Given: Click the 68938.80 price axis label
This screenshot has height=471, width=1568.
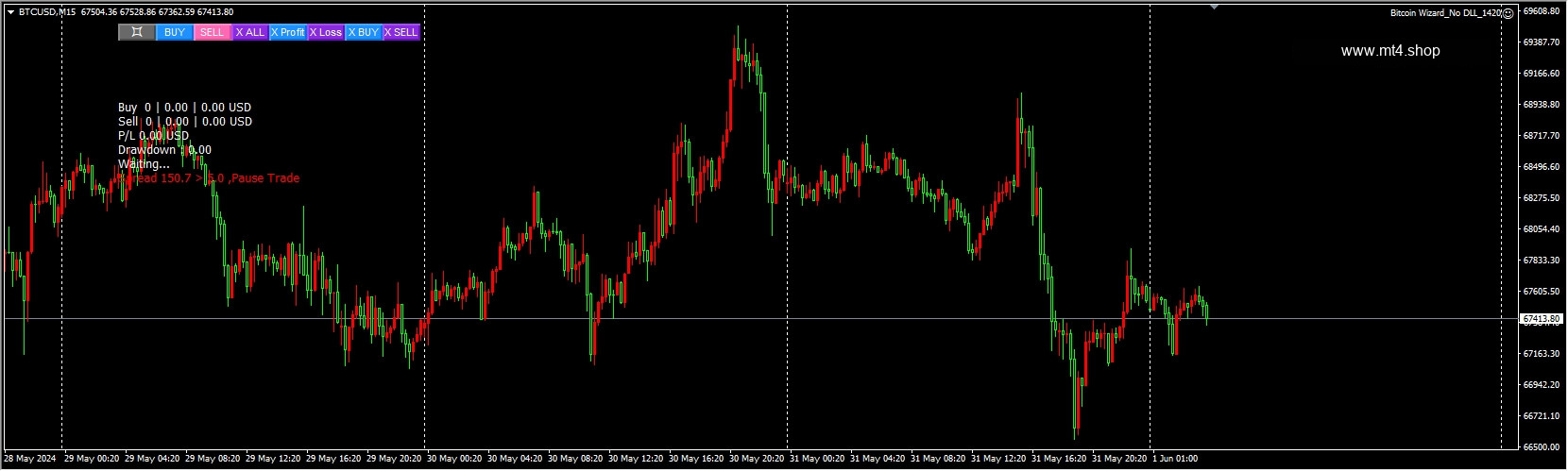Looking at the screenshot, I should click(x=1542, y=105).
